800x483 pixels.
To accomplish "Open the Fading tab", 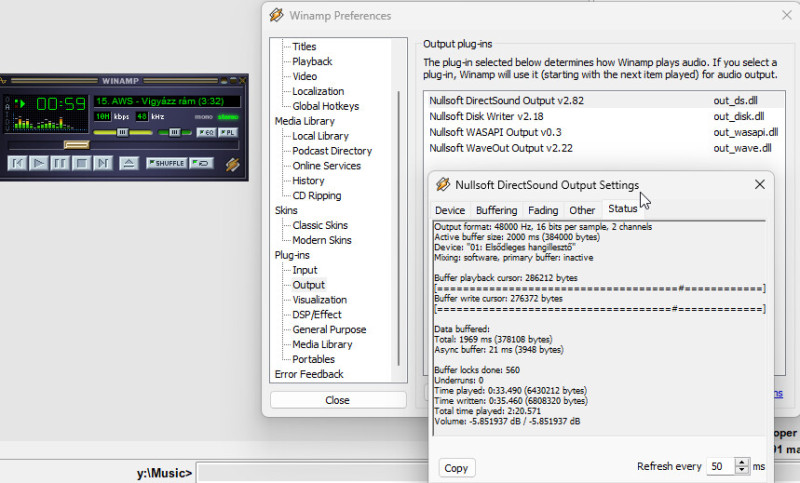I will tap(543, 210).
